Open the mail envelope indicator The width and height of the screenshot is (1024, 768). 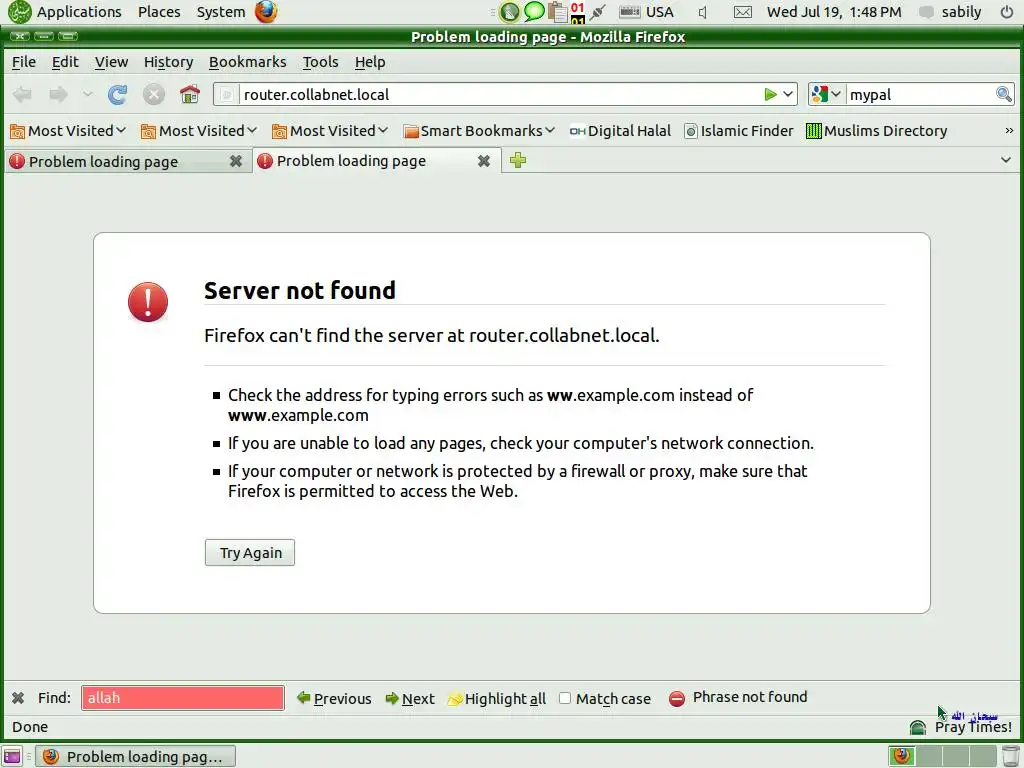pyautogui.click(x=743, y=12)
